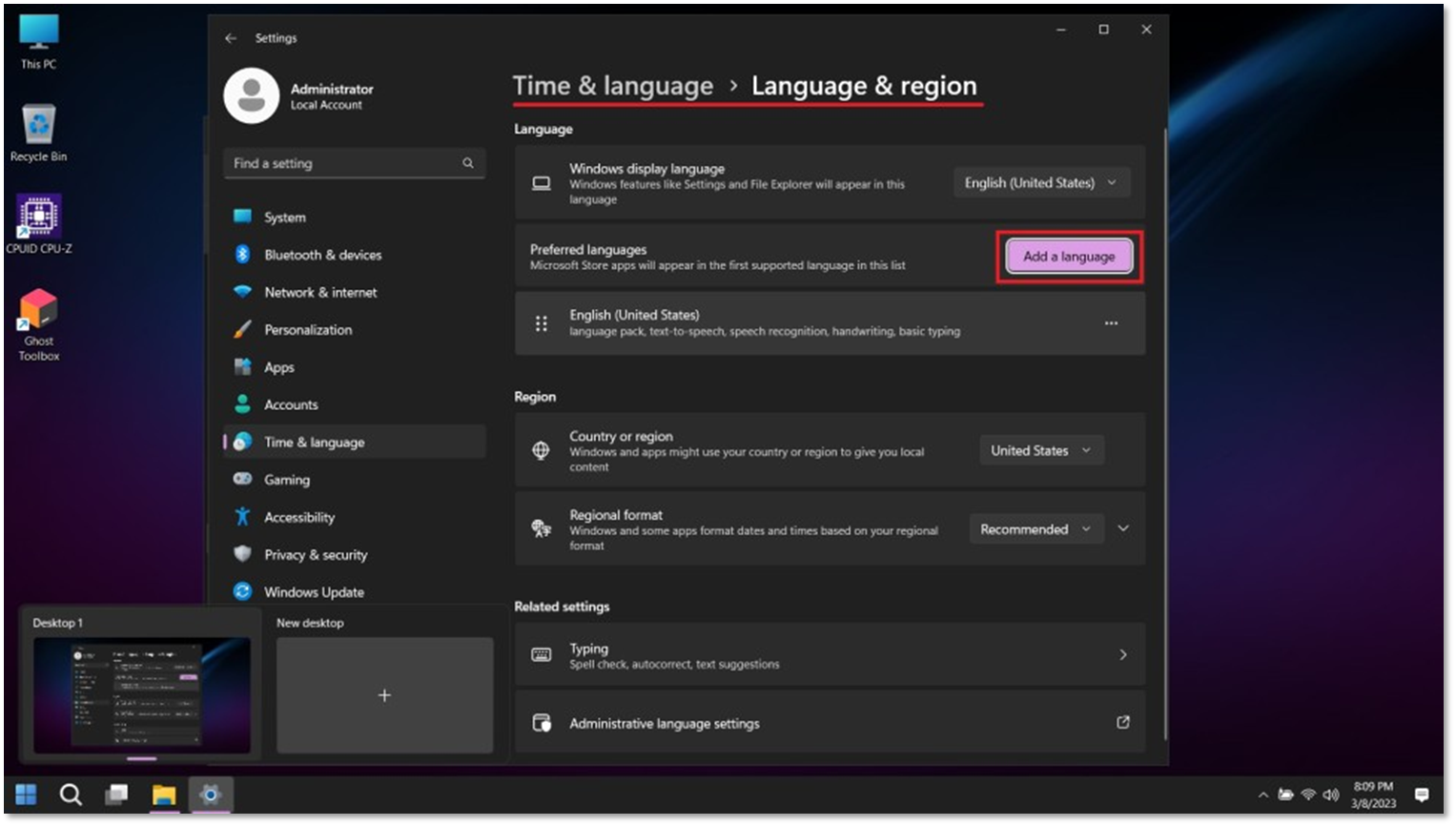Click Preferred languages heading text
Screen dimensions: 1456x826
588,249
